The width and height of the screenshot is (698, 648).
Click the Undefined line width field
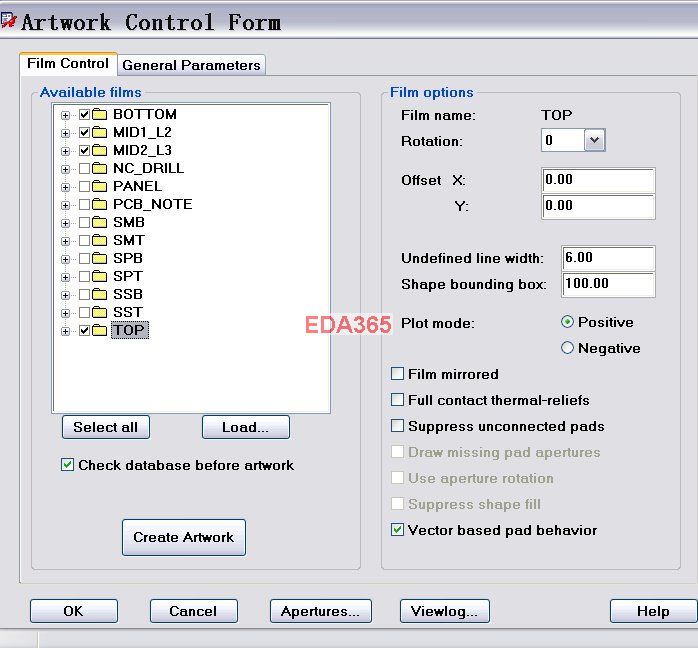pyautogui.click(x=608, y=258)
